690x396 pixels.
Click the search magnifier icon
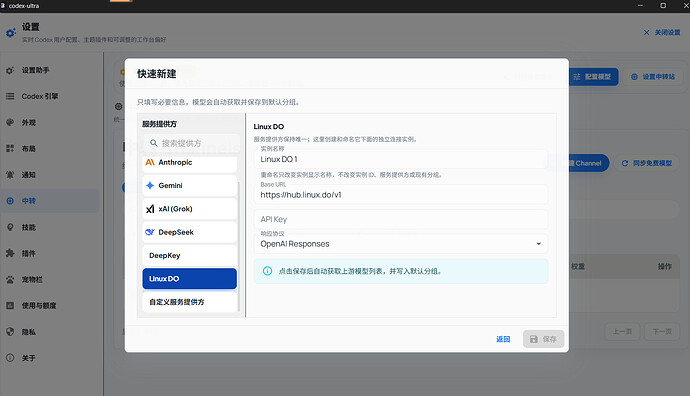click(x=154, y=143)
